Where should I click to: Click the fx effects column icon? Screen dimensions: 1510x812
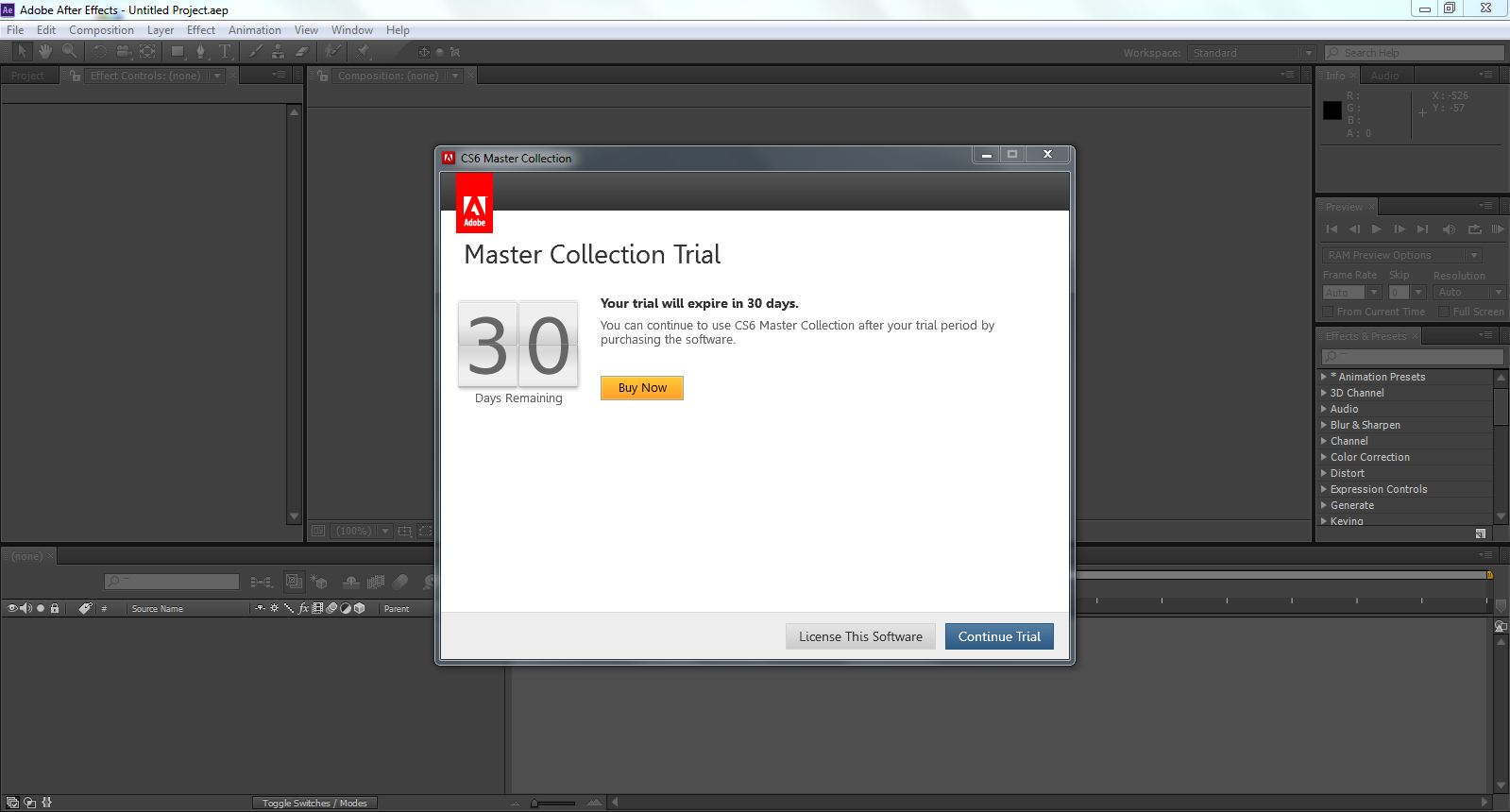coord(303,608)
